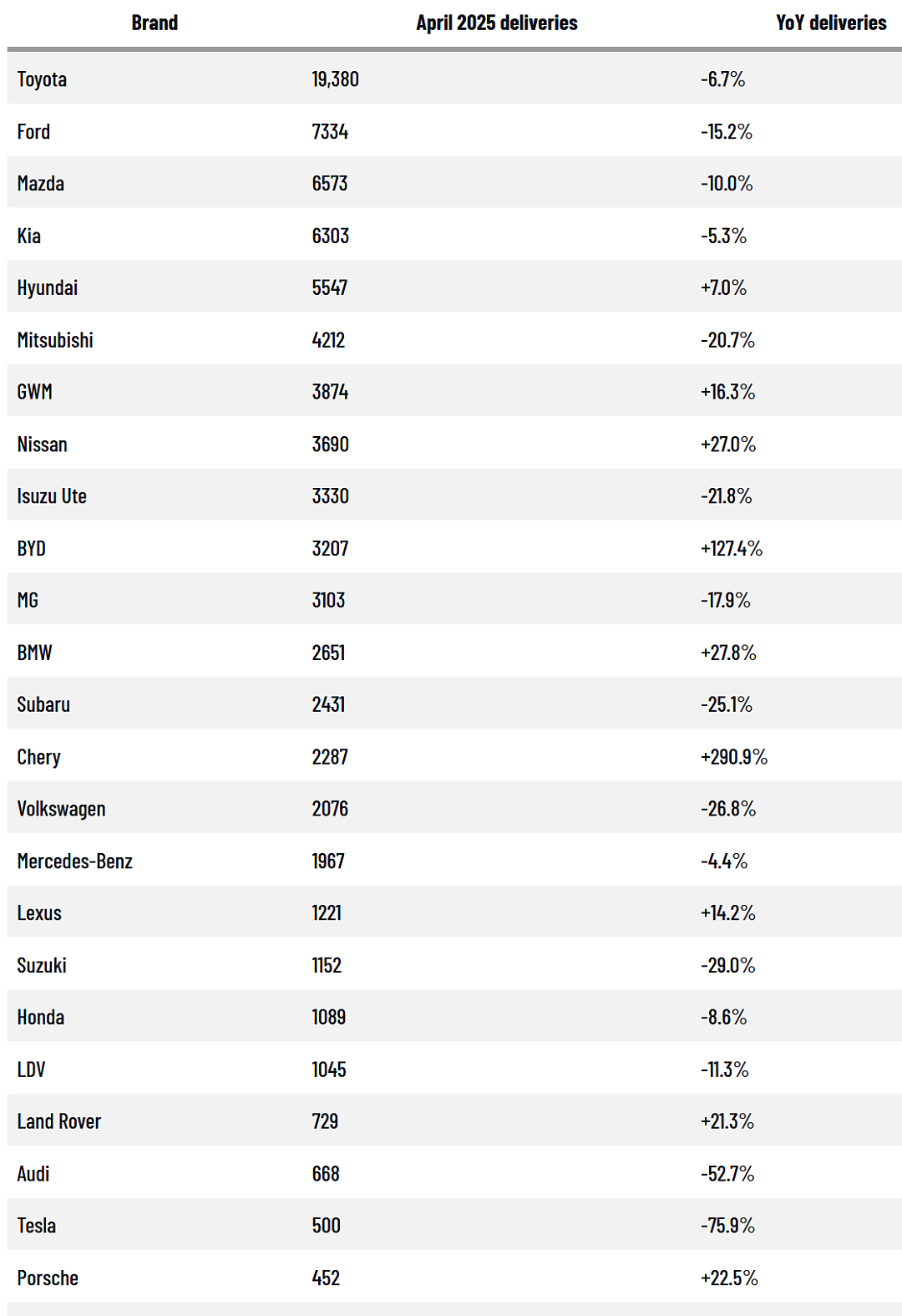
Task: Select the Volkswagen row label
Action: 62,809
